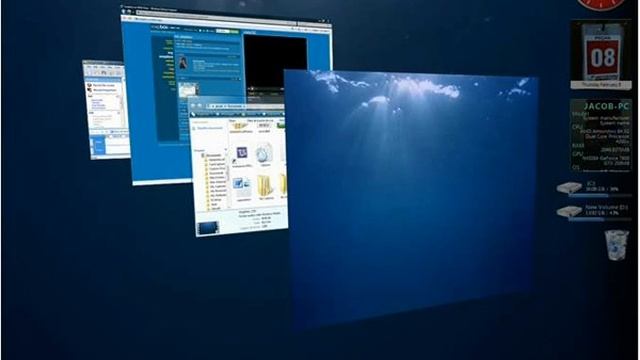Select the small leftmost window in Flip 3D
Viewport: 640px width, 360px height.
tap(107, 110)
